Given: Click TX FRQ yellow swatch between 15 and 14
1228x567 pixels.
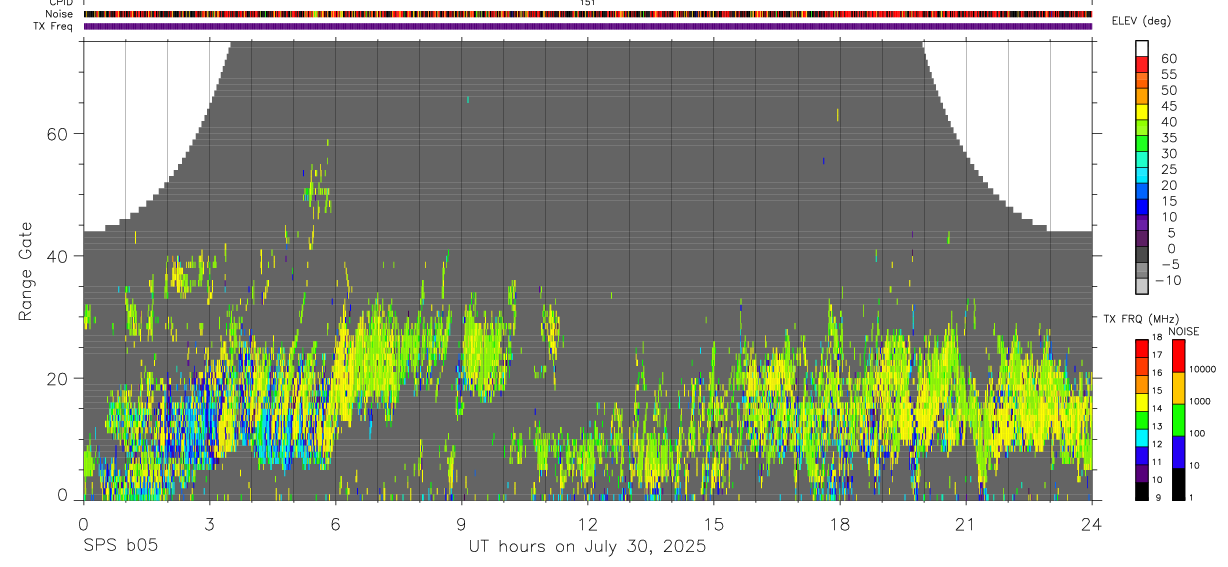Looking at the screenshot, I should 1142,402.
